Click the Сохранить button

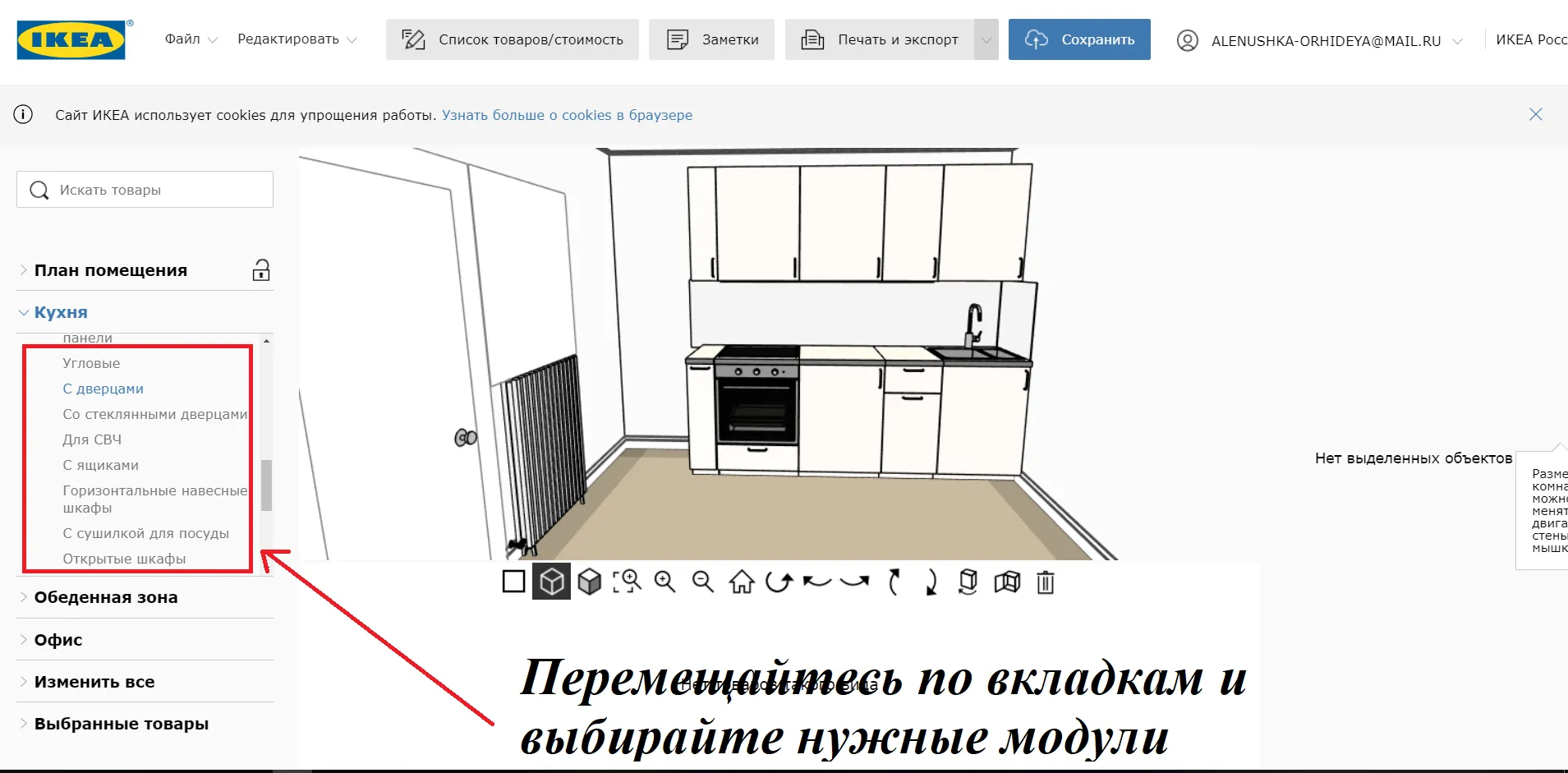pos(1079,39)
